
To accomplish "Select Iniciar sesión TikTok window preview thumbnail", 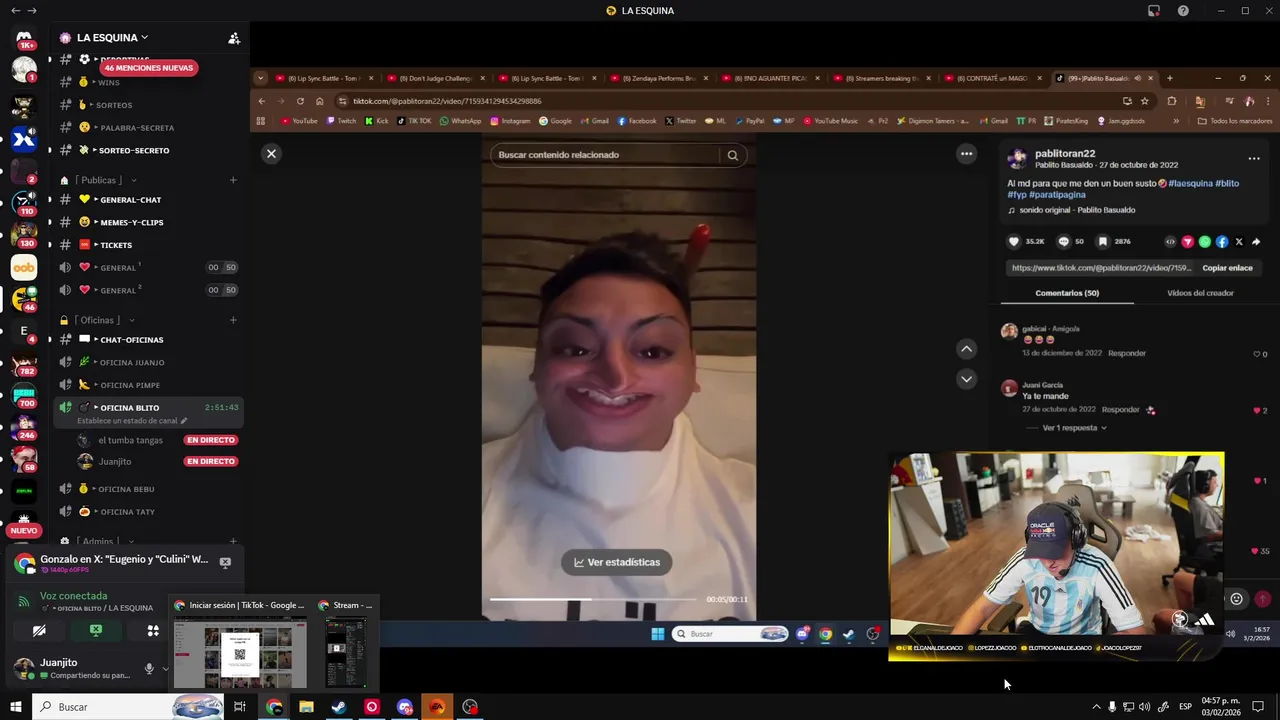I will (x=240, y=654).
